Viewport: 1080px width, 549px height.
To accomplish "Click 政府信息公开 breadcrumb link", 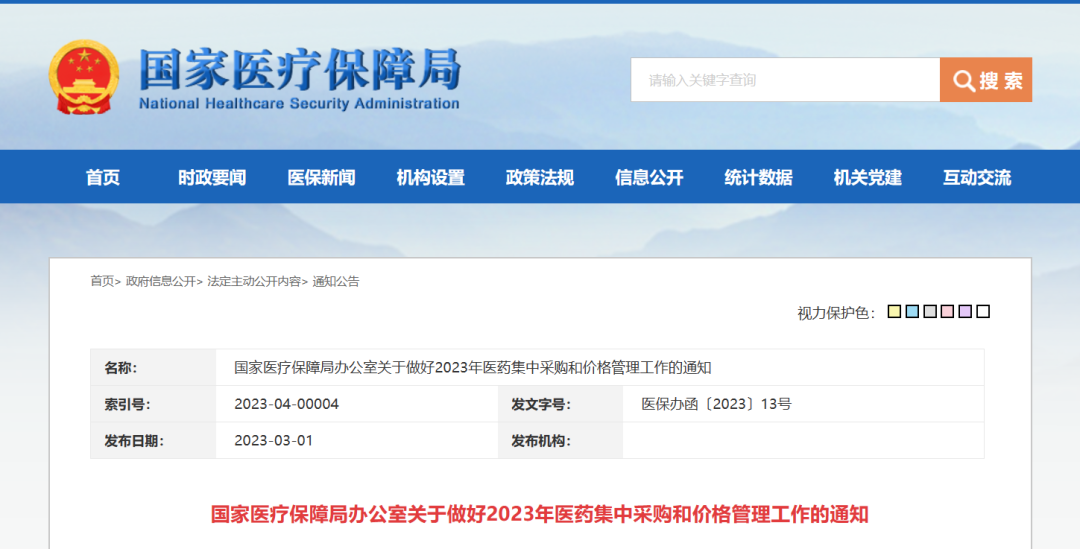I will pyautogui.click(x=160, y=282).
